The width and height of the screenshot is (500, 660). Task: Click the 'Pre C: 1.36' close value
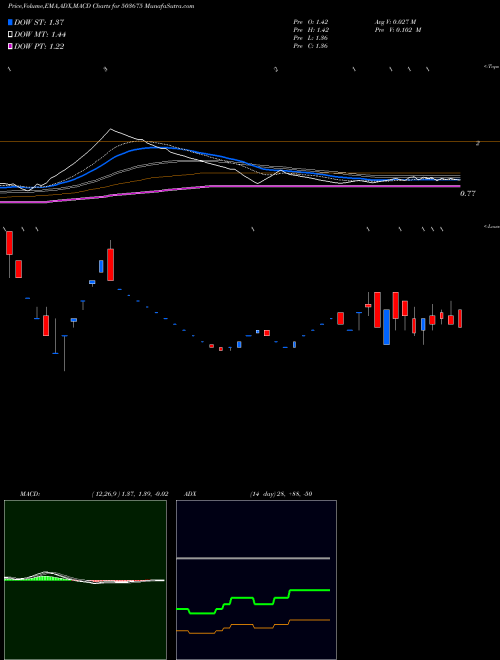(x=311, y=46)
